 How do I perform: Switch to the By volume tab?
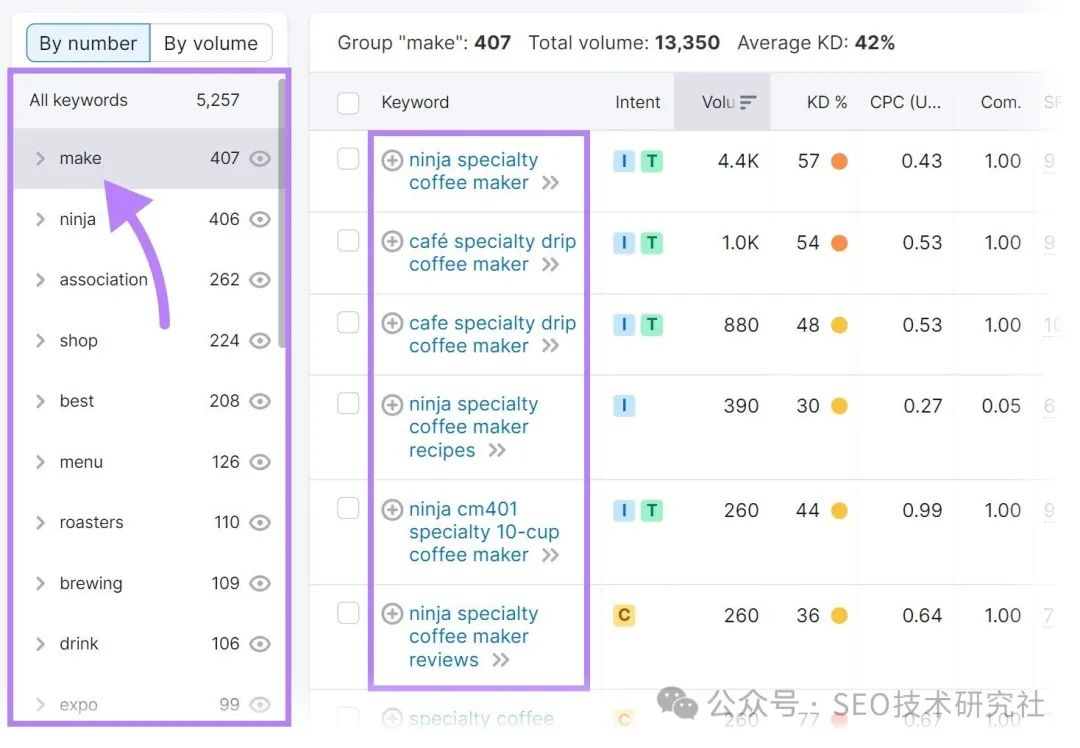click(211, 43)
